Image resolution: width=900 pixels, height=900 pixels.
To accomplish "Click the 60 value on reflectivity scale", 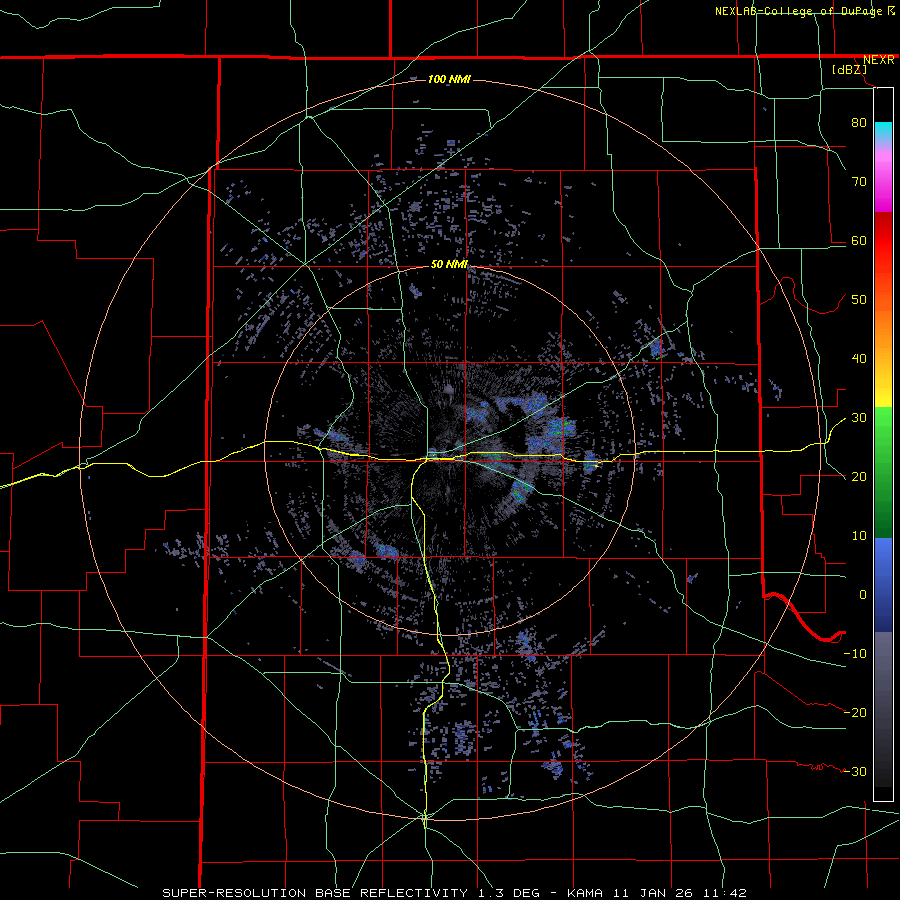I will tap(859, 240).
